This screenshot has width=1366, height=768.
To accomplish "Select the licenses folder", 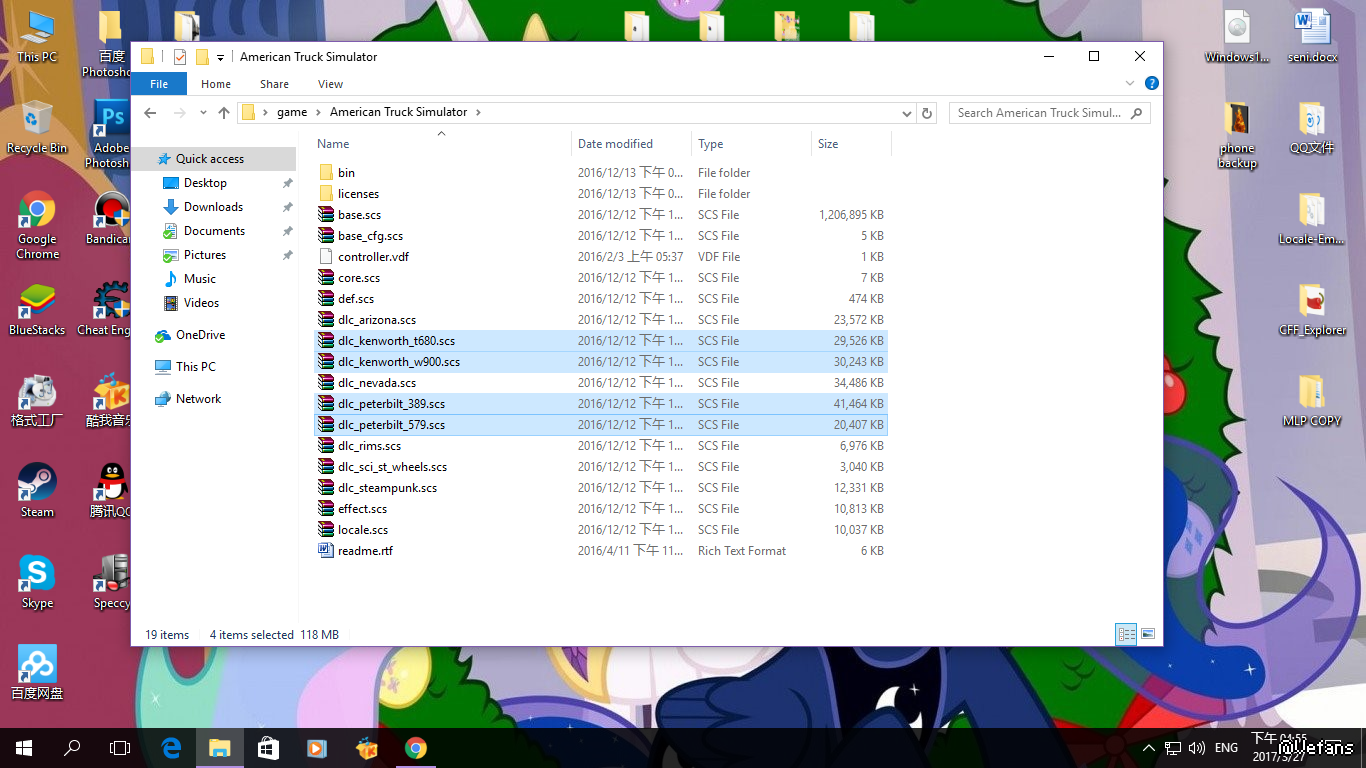I will 601,194.
